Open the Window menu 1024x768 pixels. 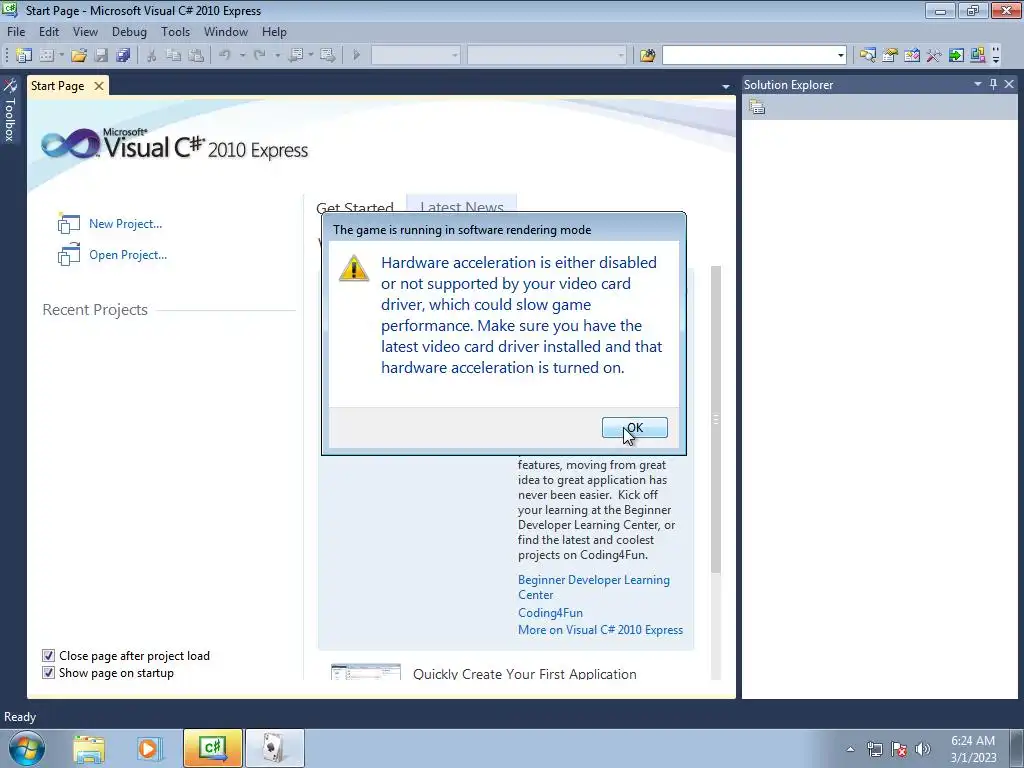226,31
